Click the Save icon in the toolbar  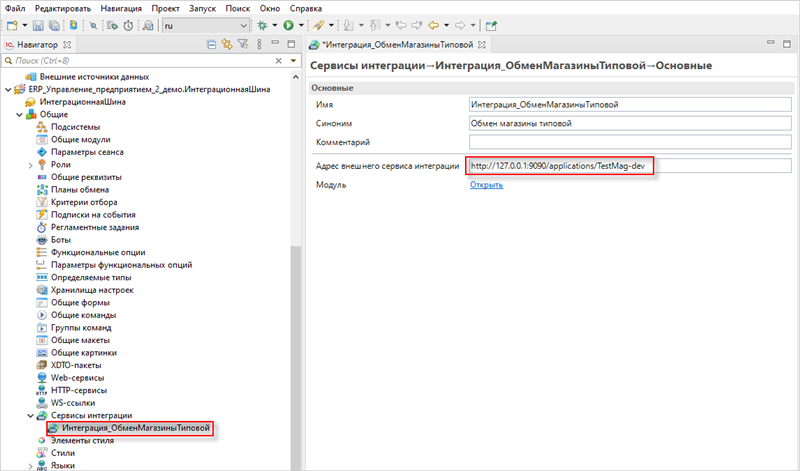coord(39,24)
